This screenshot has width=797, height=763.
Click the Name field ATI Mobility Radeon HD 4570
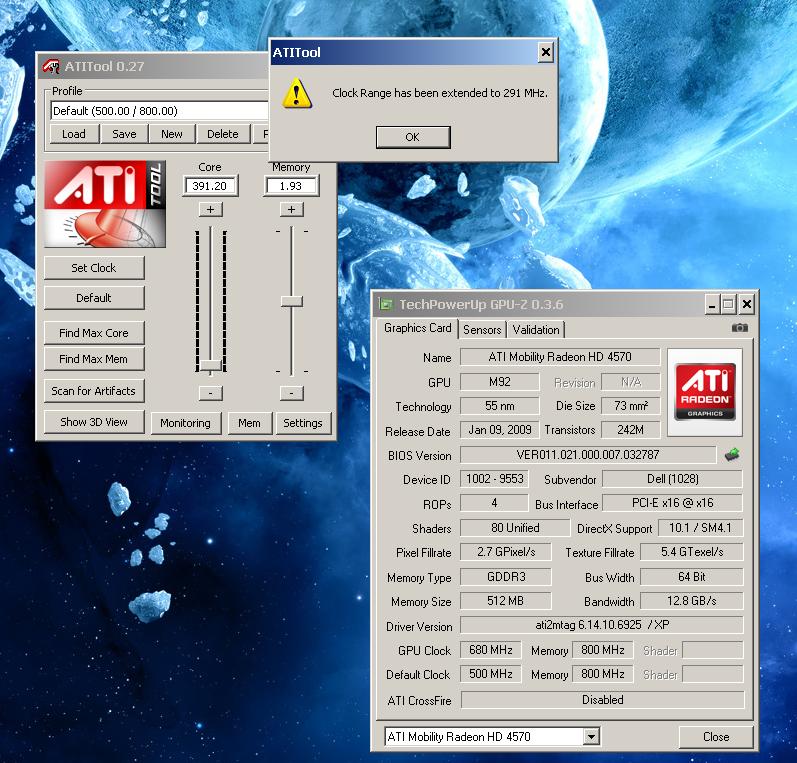(x=560, y=357)
